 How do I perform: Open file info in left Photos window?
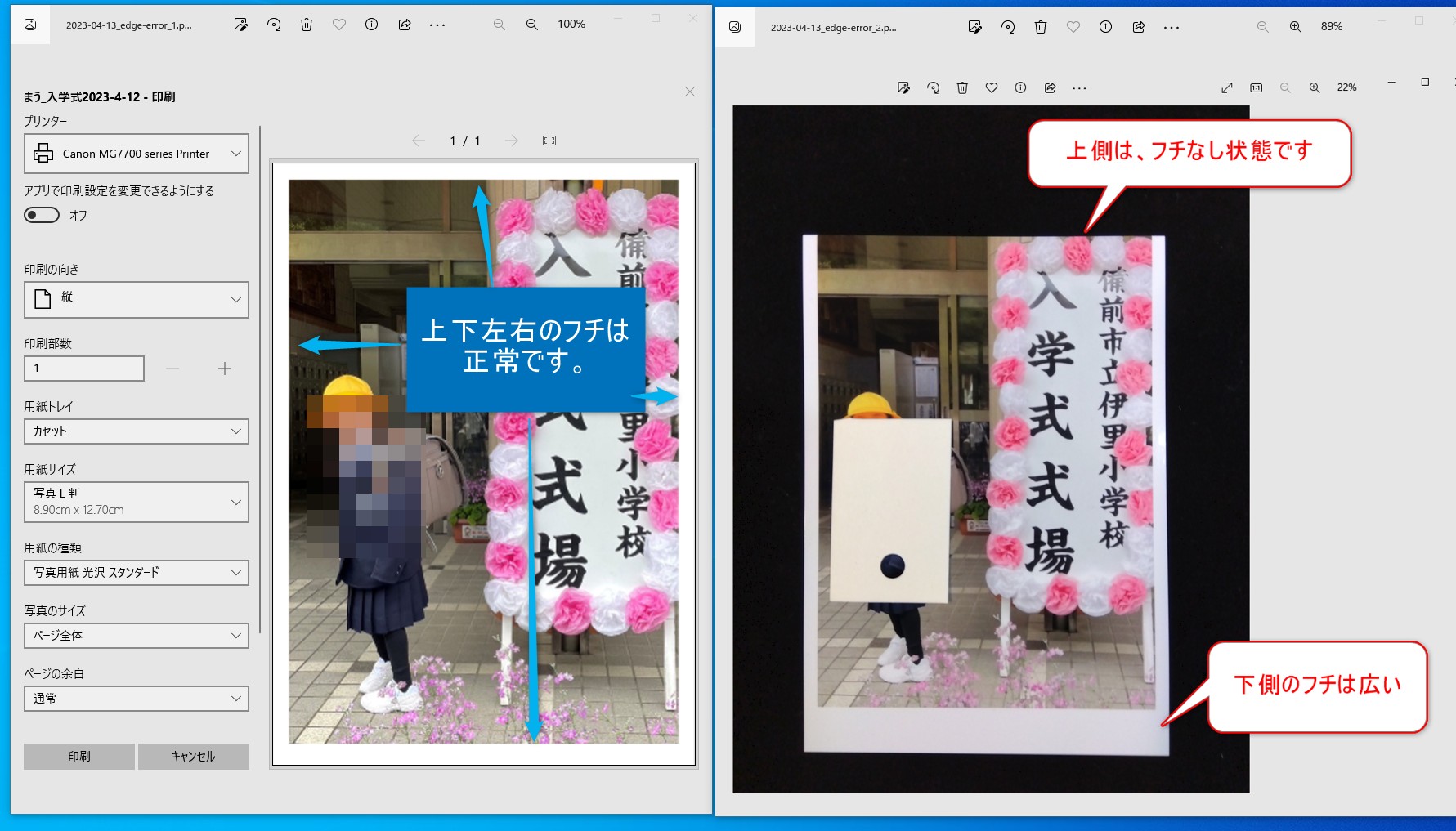[x=371, y=25]
